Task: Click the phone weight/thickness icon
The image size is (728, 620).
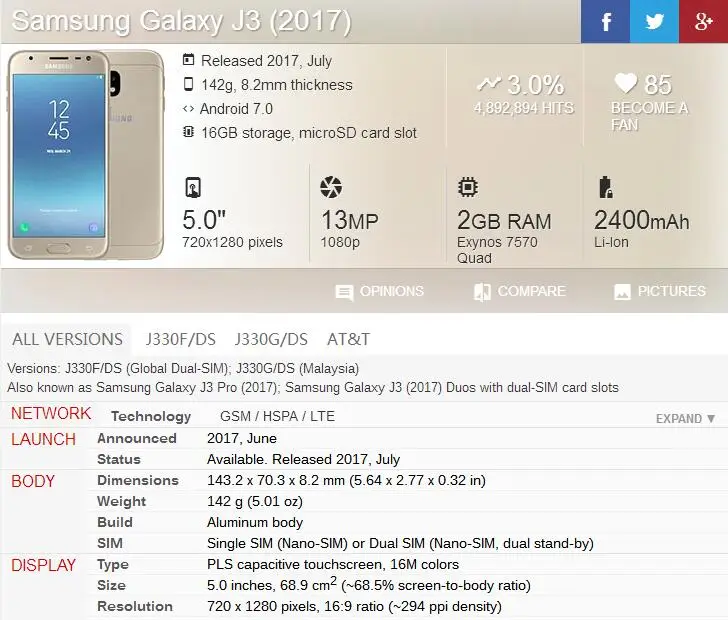Action: tap(188, 84)
